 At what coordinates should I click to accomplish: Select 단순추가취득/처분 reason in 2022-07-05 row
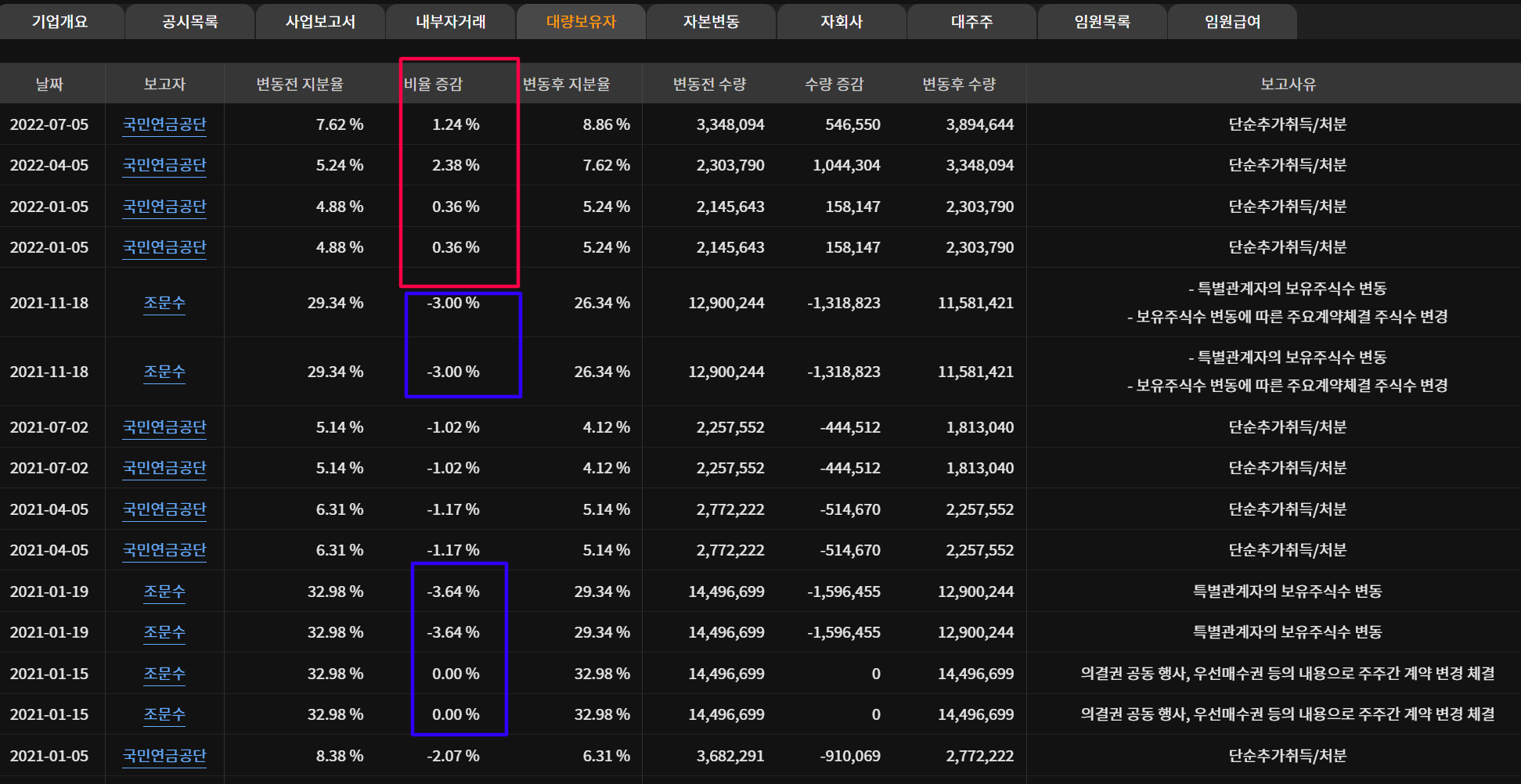click(1288, 124)
